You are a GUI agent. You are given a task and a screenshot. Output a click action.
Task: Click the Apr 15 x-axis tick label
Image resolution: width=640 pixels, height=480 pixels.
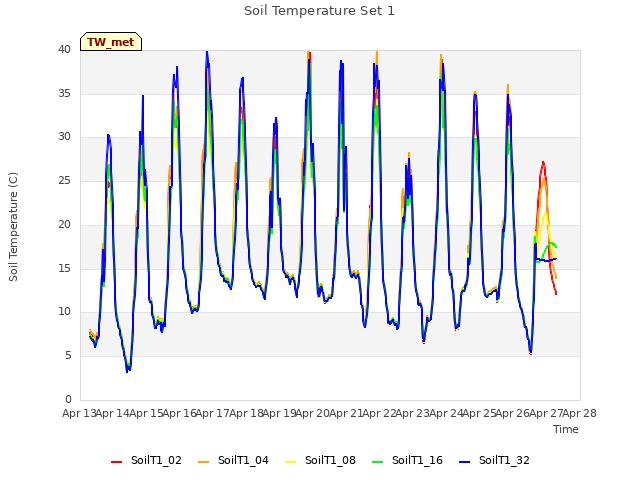(146, 413)
